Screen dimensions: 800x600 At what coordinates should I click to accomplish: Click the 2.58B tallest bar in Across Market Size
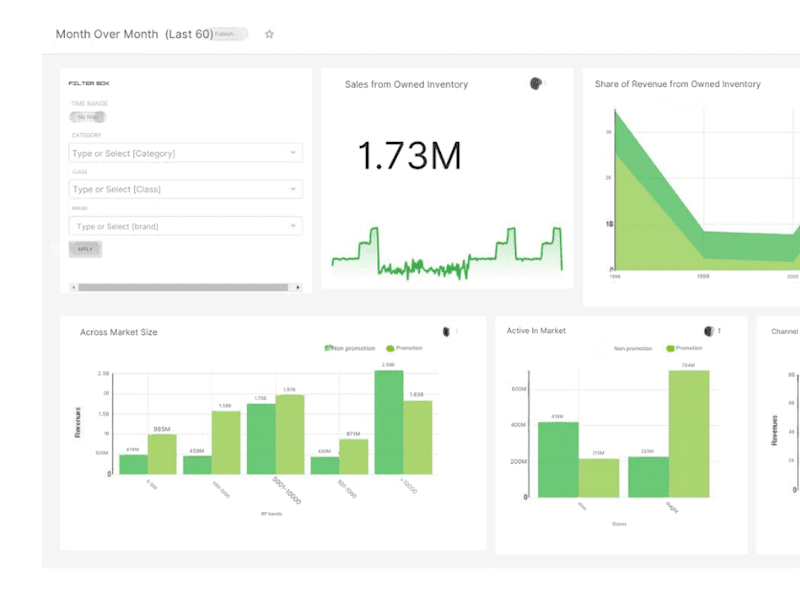(389, 422)
